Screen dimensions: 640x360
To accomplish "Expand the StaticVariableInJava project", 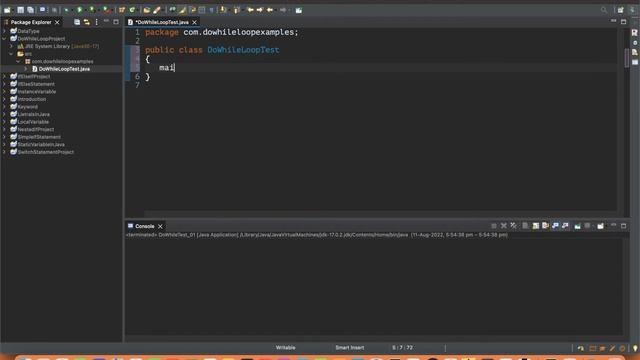I will (x=4, y=144).
